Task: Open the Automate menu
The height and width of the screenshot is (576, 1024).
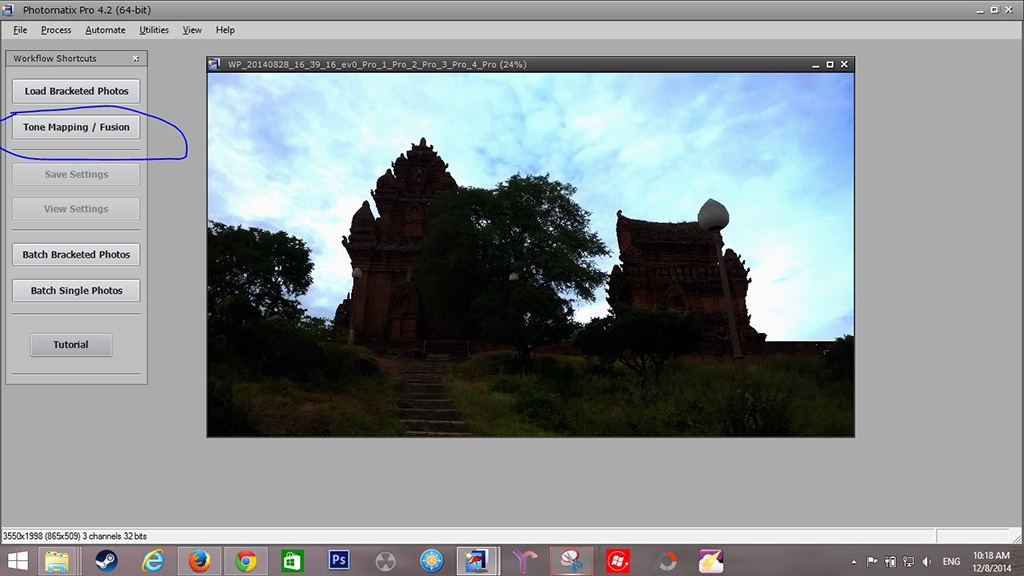Action: [105, 30]
